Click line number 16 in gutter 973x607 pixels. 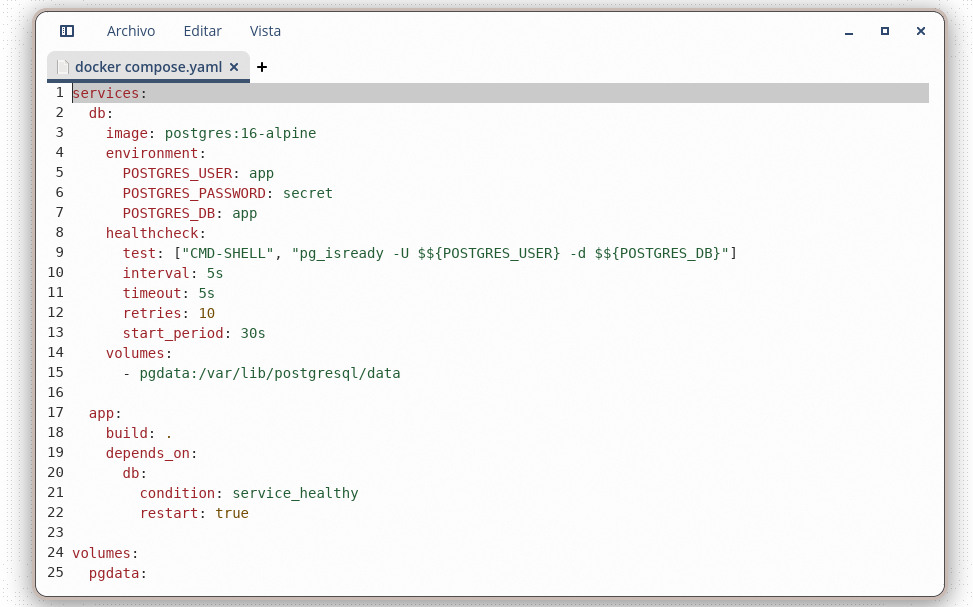click(x=56, y=392)
